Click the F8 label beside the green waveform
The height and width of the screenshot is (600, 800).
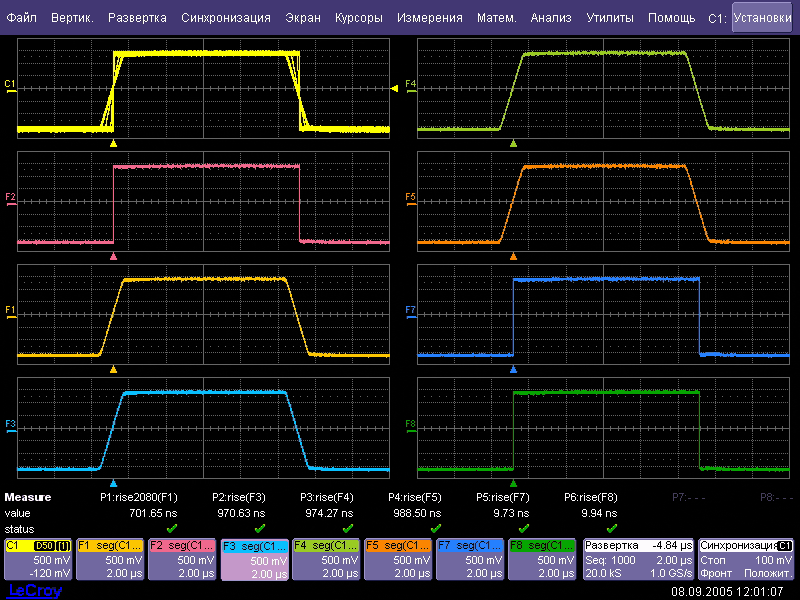click(x=410, y=425)
